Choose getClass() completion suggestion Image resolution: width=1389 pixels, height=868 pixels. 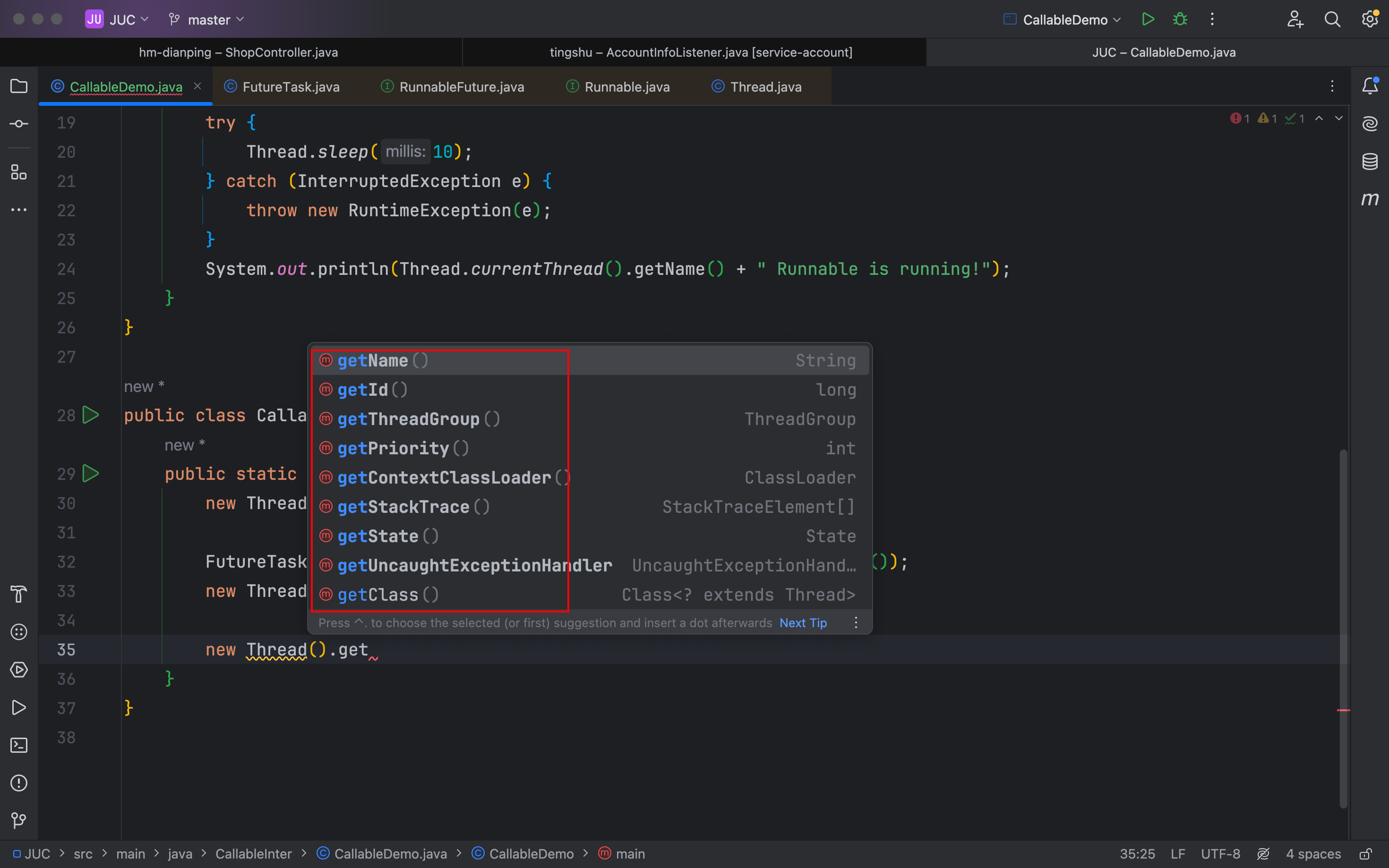(590, 595)
